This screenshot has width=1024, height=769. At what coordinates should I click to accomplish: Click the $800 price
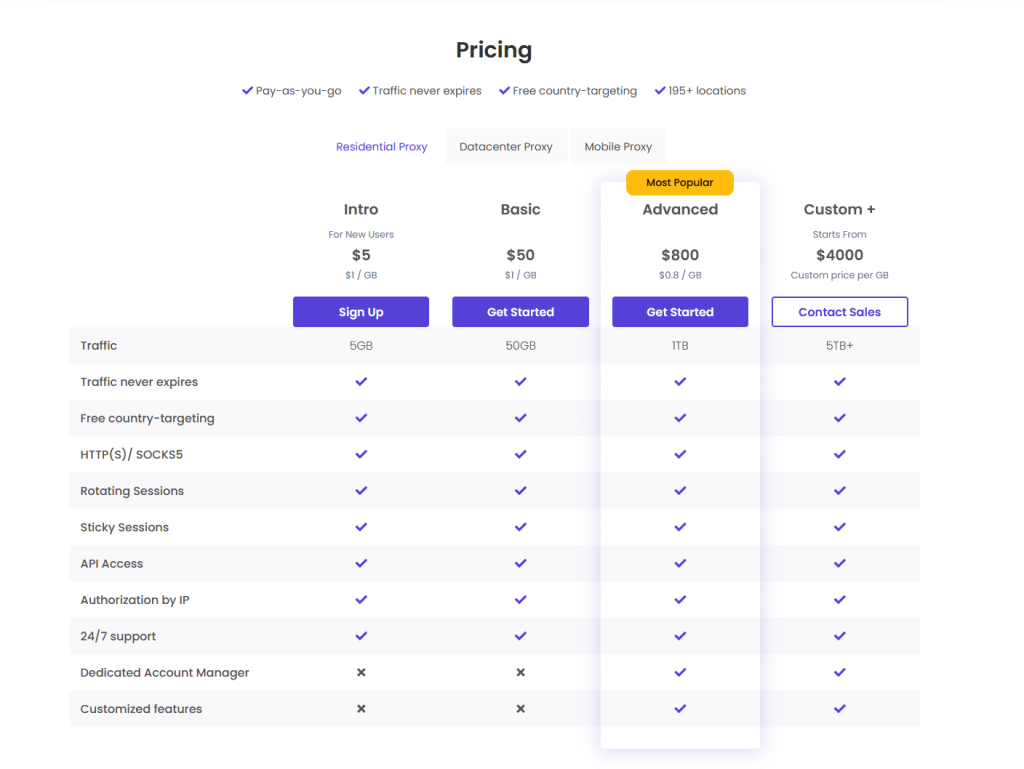pos(680,255)
